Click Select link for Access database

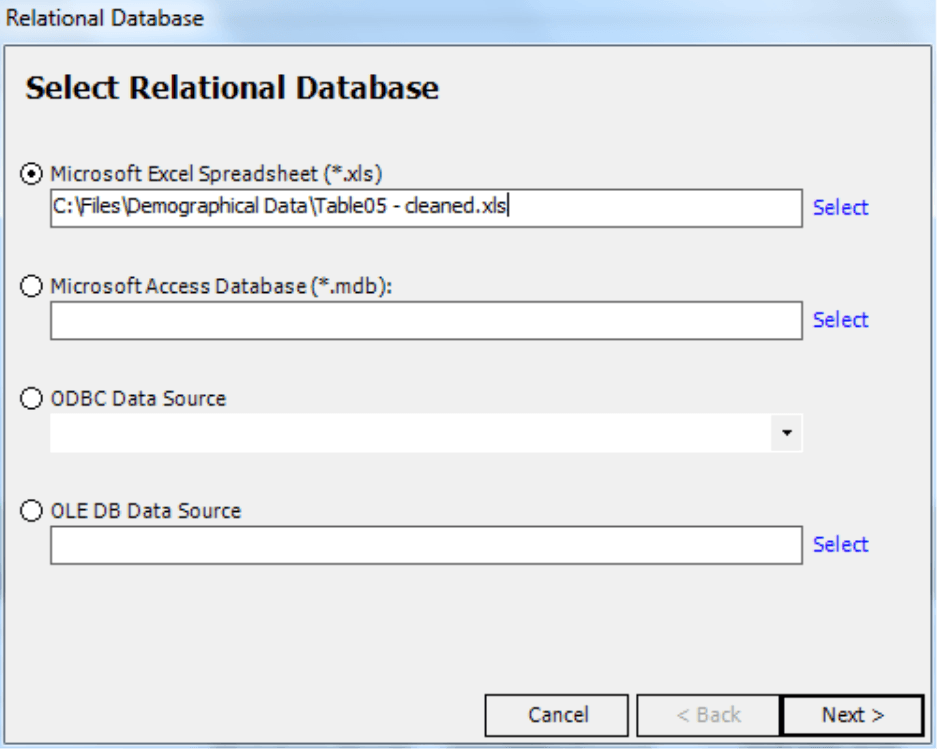tap(840, 320)
